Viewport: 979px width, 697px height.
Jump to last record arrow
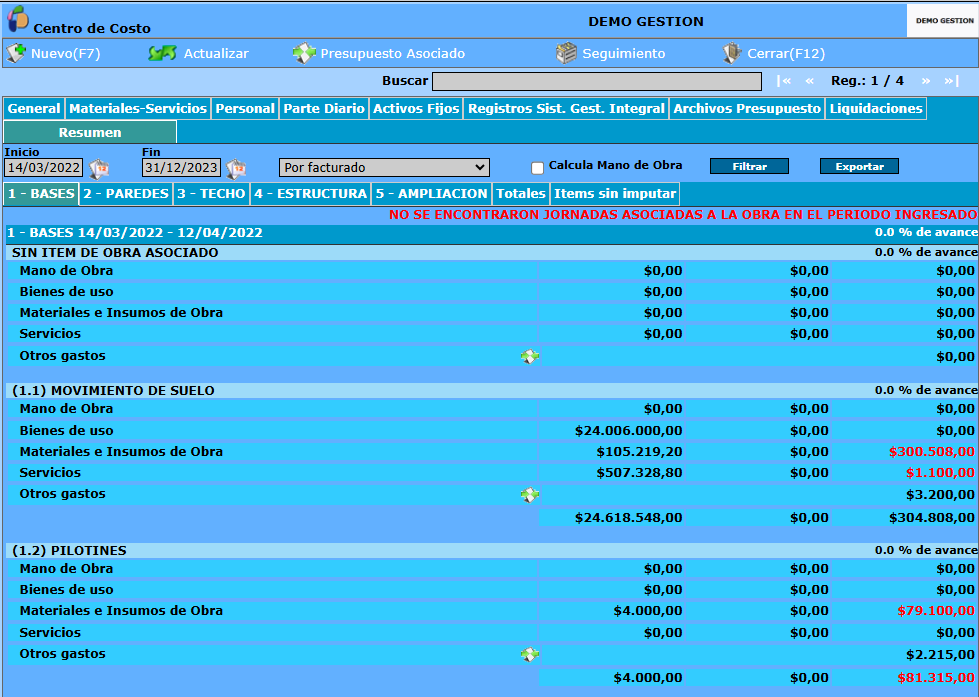[x=952, y=81]
